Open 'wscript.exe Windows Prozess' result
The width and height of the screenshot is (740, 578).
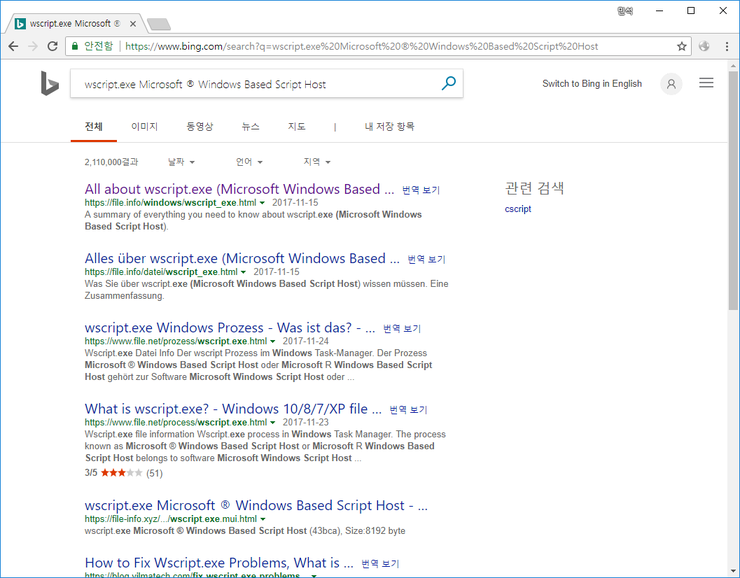coord(230,328)
